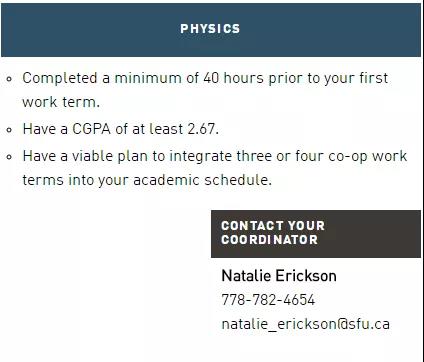424x362 pixels.
Task: Click the word 'COORDINATOR' in the dark header
Action: (269, 240)
